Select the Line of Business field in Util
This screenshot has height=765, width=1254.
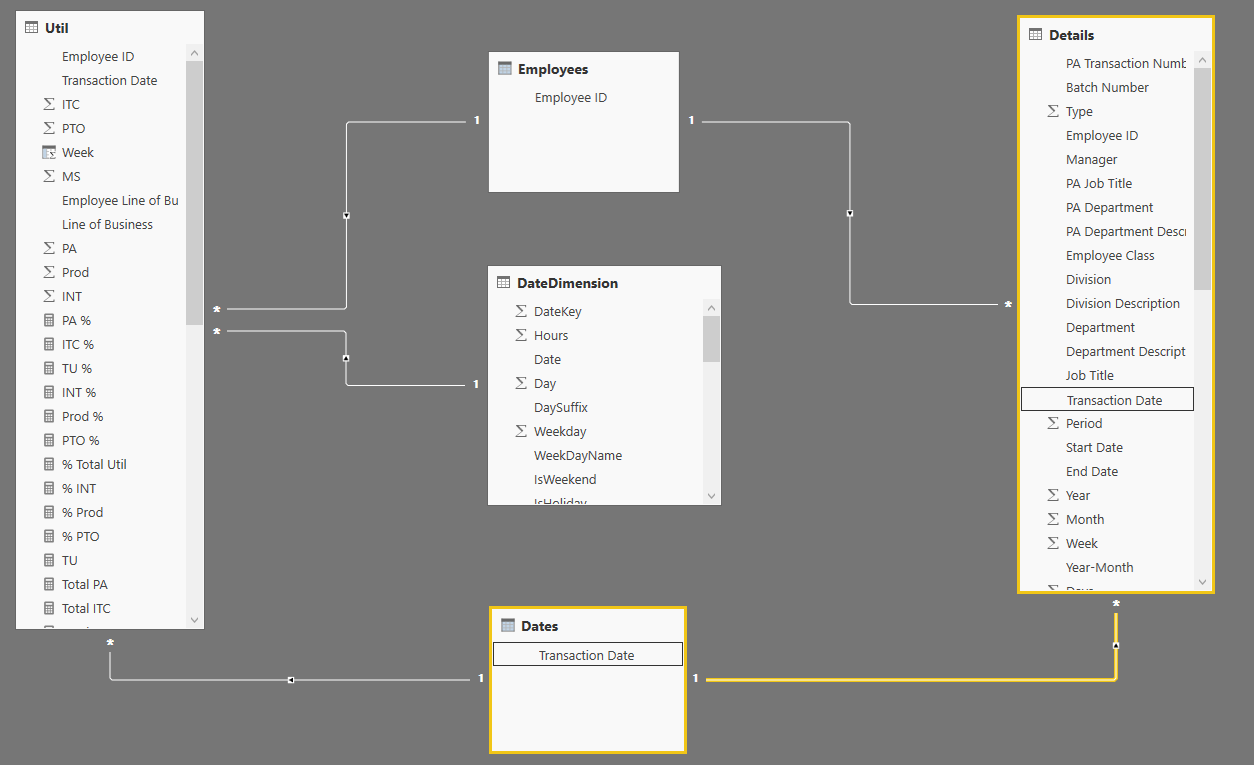coord(107,224)
